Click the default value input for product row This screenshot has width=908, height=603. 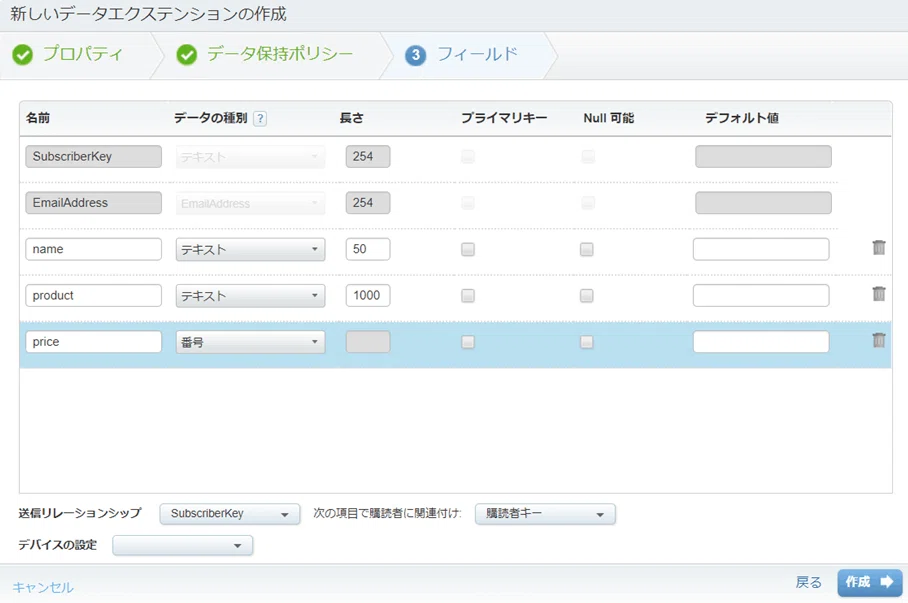click(761, 295)
